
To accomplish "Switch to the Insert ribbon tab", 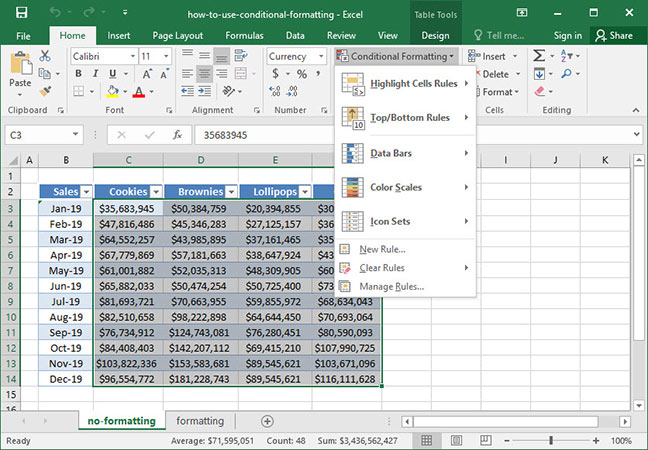I will click(119, 36).
